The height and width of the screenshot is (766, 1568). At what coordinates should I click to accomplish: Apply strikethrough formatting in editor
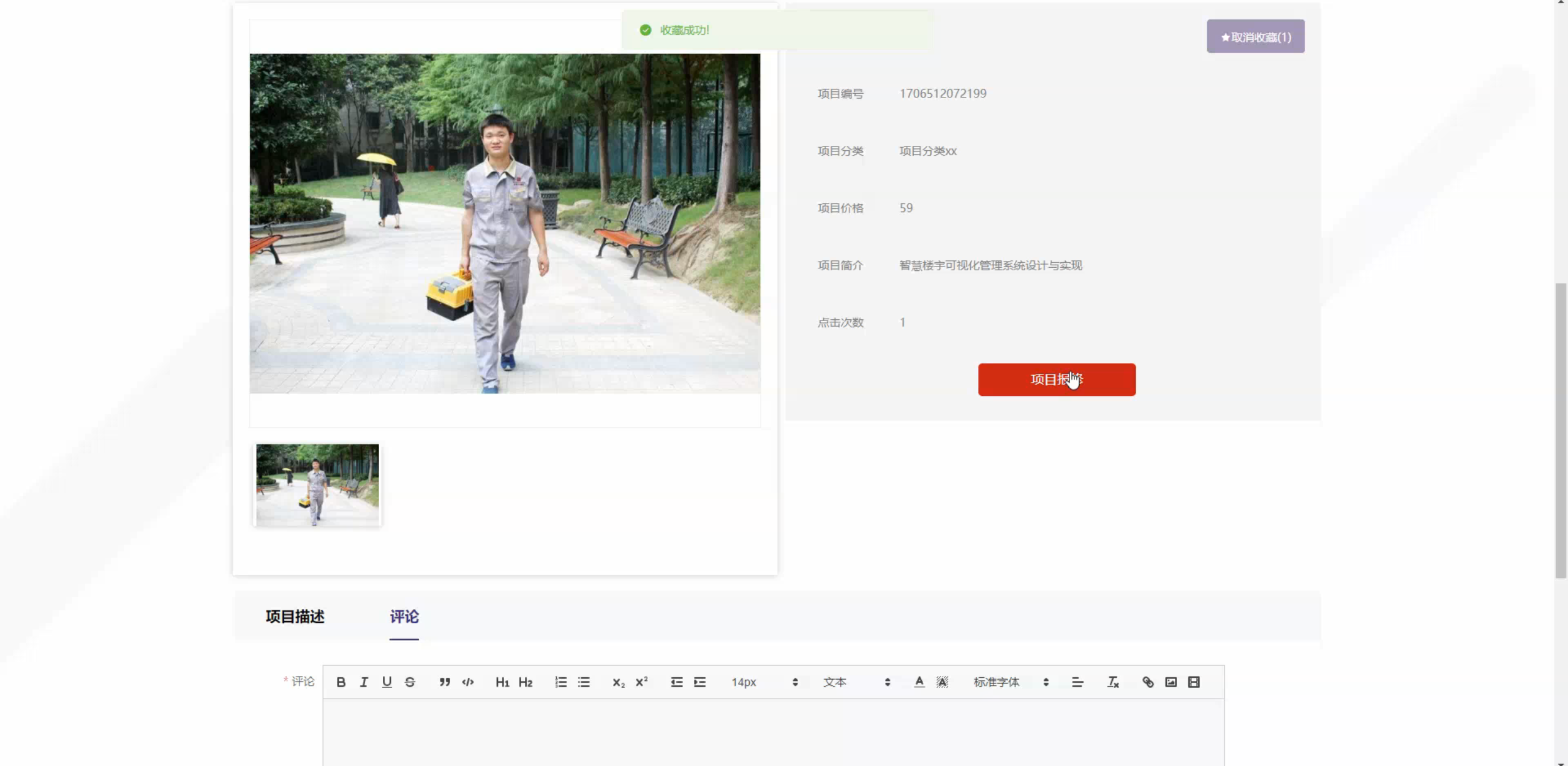coord(410,682)
